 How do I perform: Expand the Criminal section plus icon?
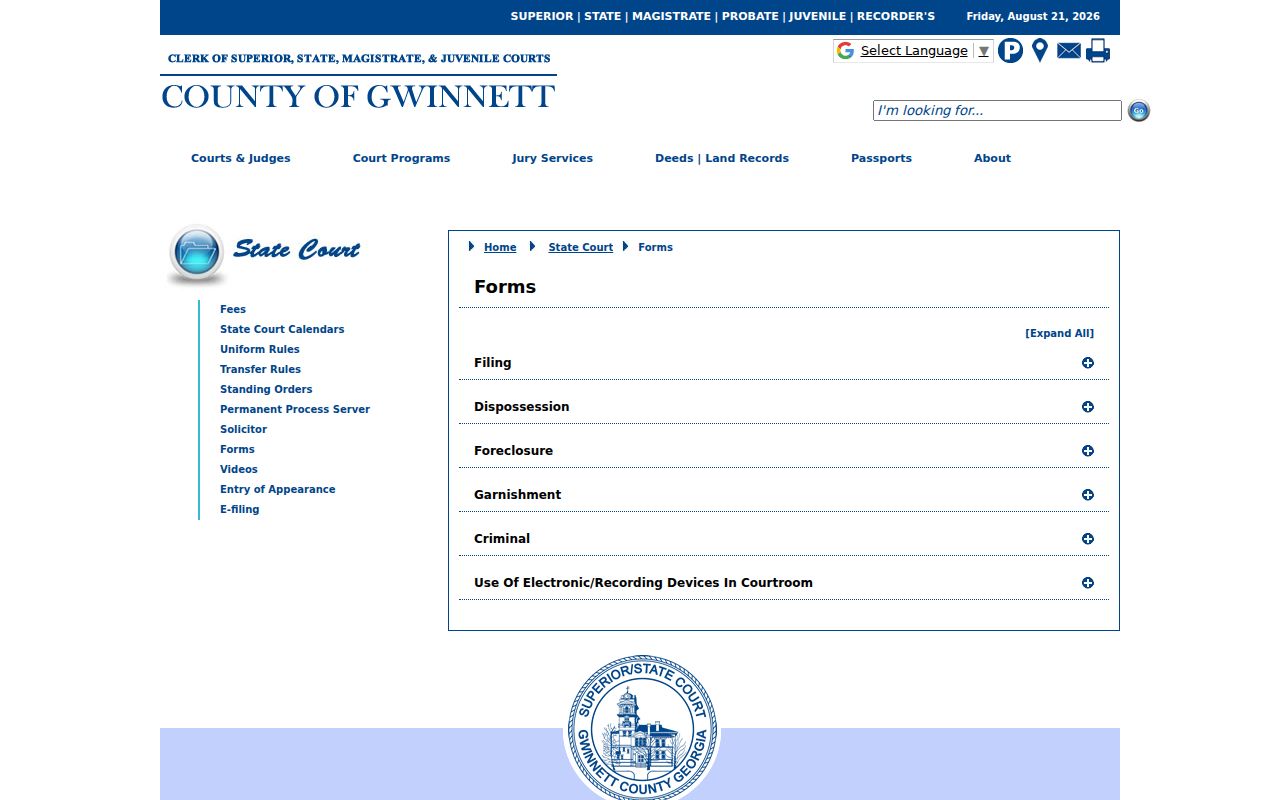click(1088, 539)
